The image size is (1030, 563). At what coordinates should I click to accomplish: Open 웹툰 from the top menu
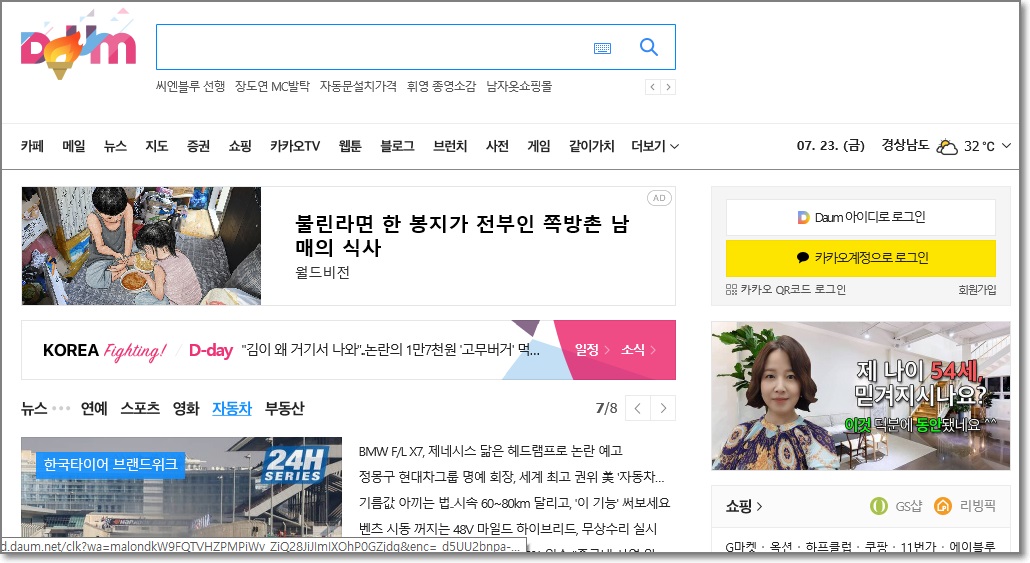pyautogui.click(x=350, y=146)
